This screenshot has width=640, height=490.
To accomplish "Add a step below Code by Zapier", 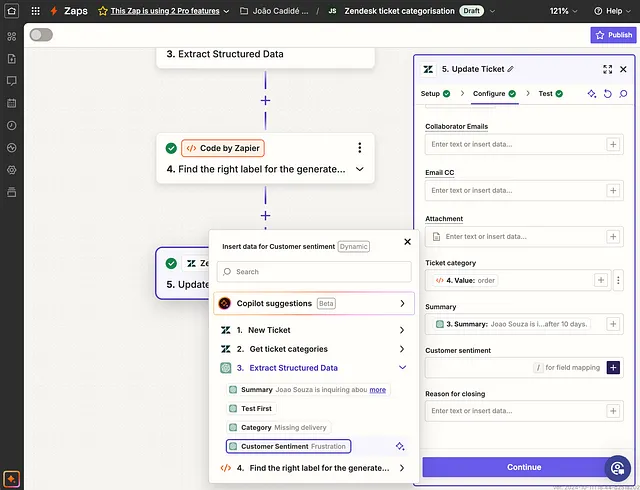I will (x=265, y=216).
